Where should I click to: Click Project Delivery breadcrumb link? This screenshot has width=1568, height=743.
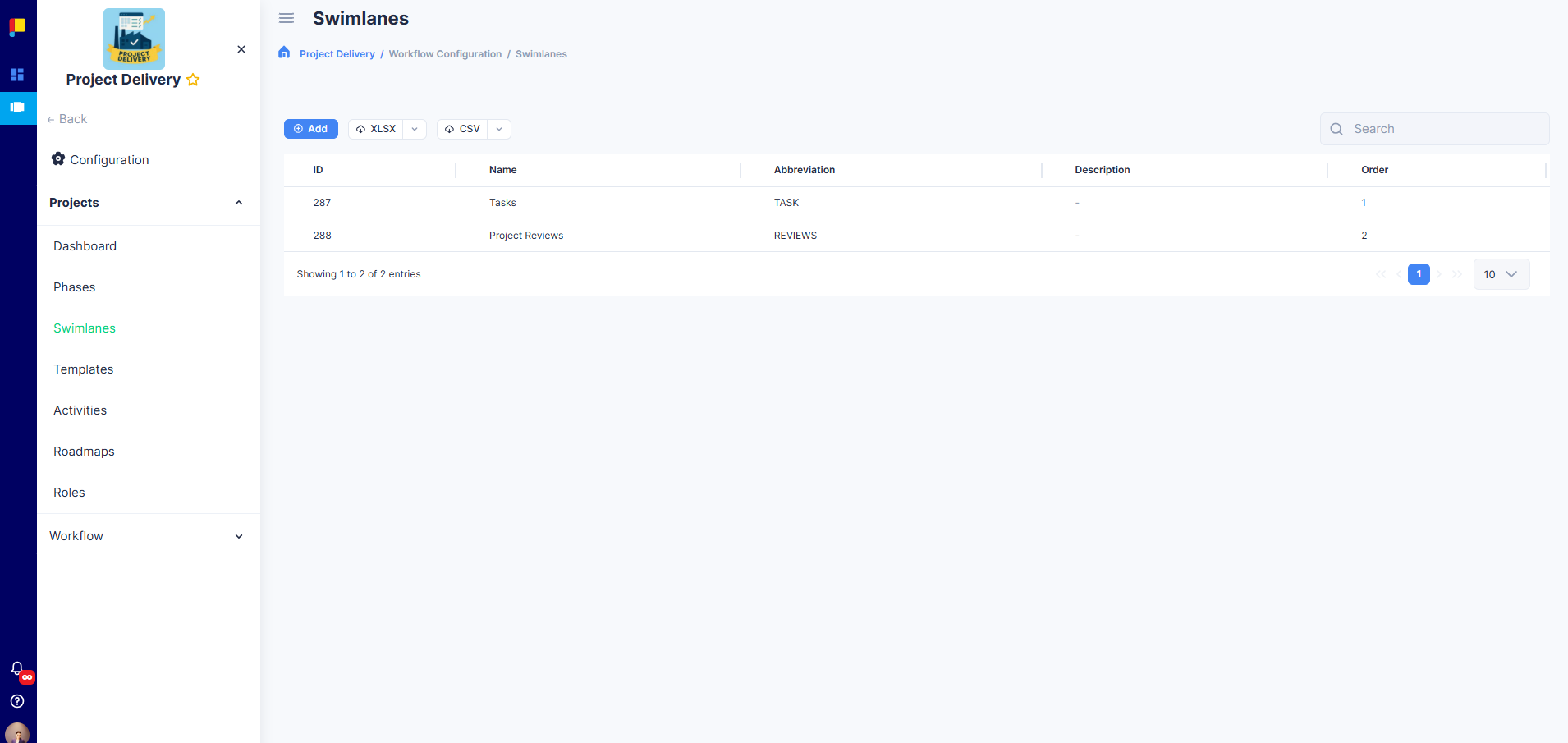337,54
